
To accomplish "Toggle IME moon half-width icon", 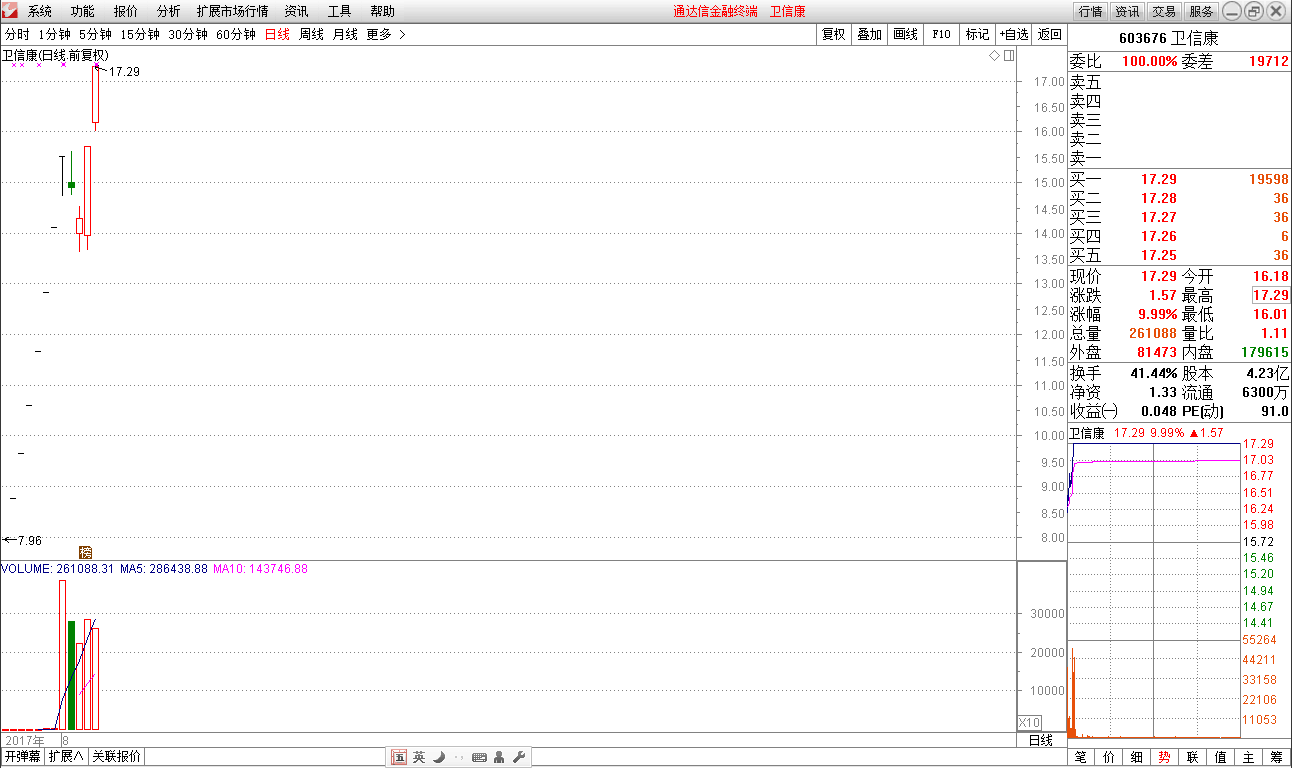I will 438,757.
